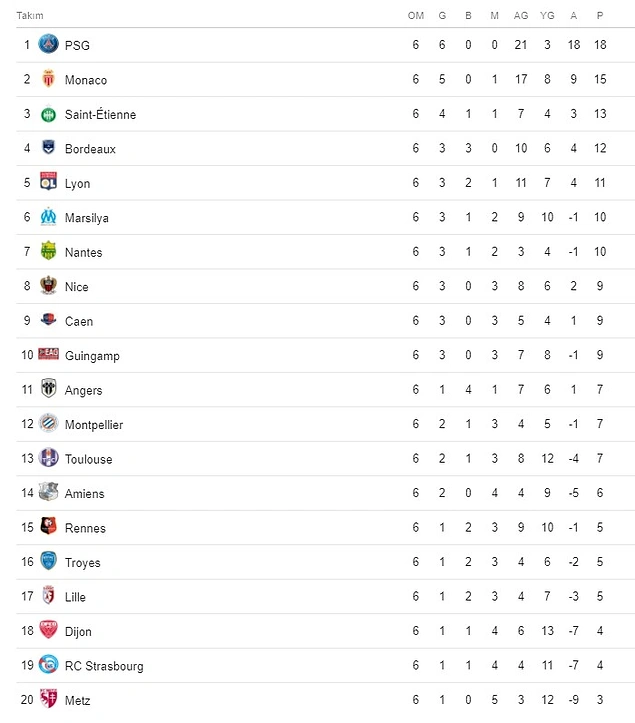Click the Nice club crest icon
This screenshot has width=635, height=723.
coord(48,286)
